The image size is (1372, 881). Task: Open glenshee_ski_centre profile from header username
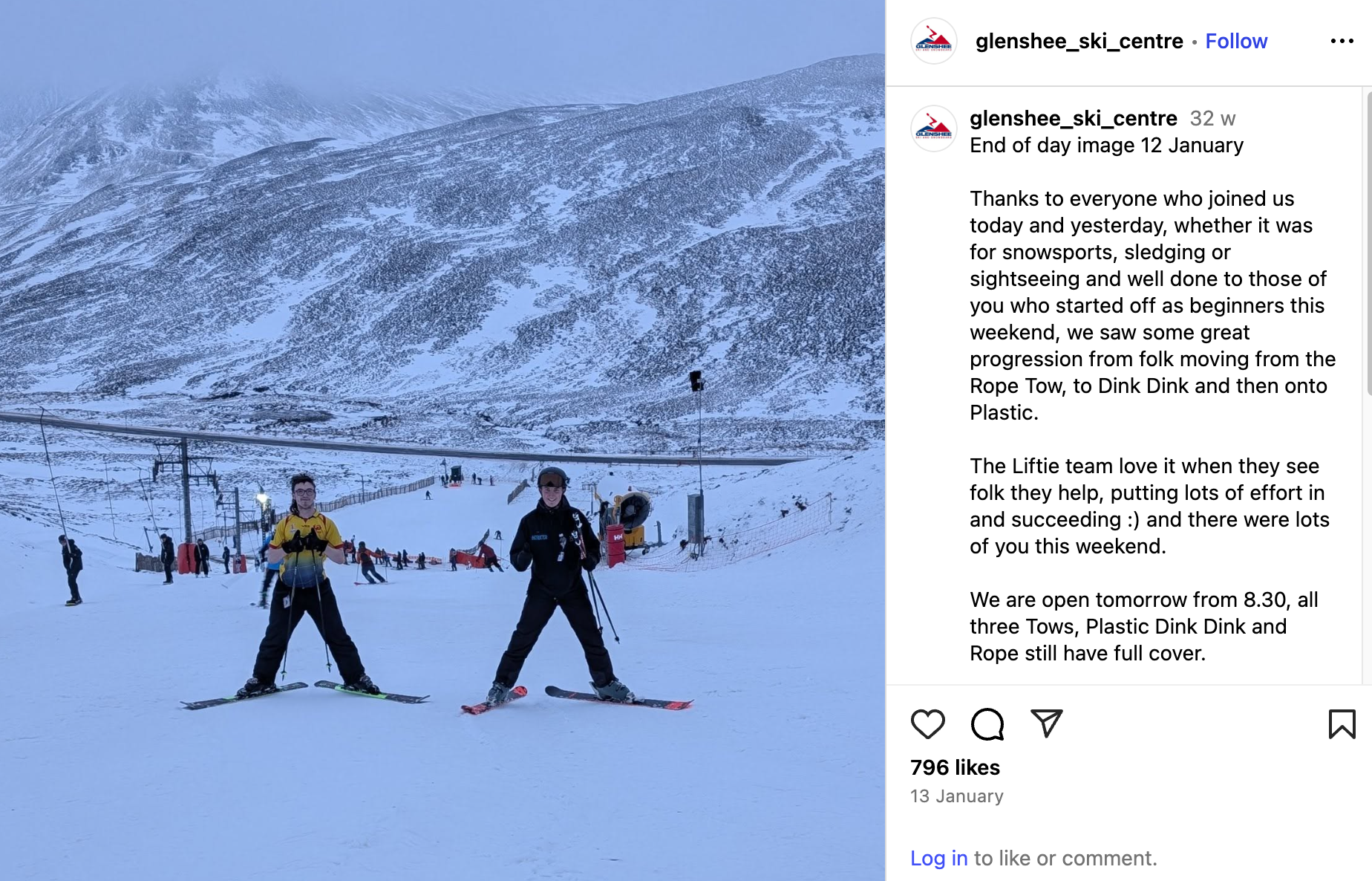[x=1079, y=41]
